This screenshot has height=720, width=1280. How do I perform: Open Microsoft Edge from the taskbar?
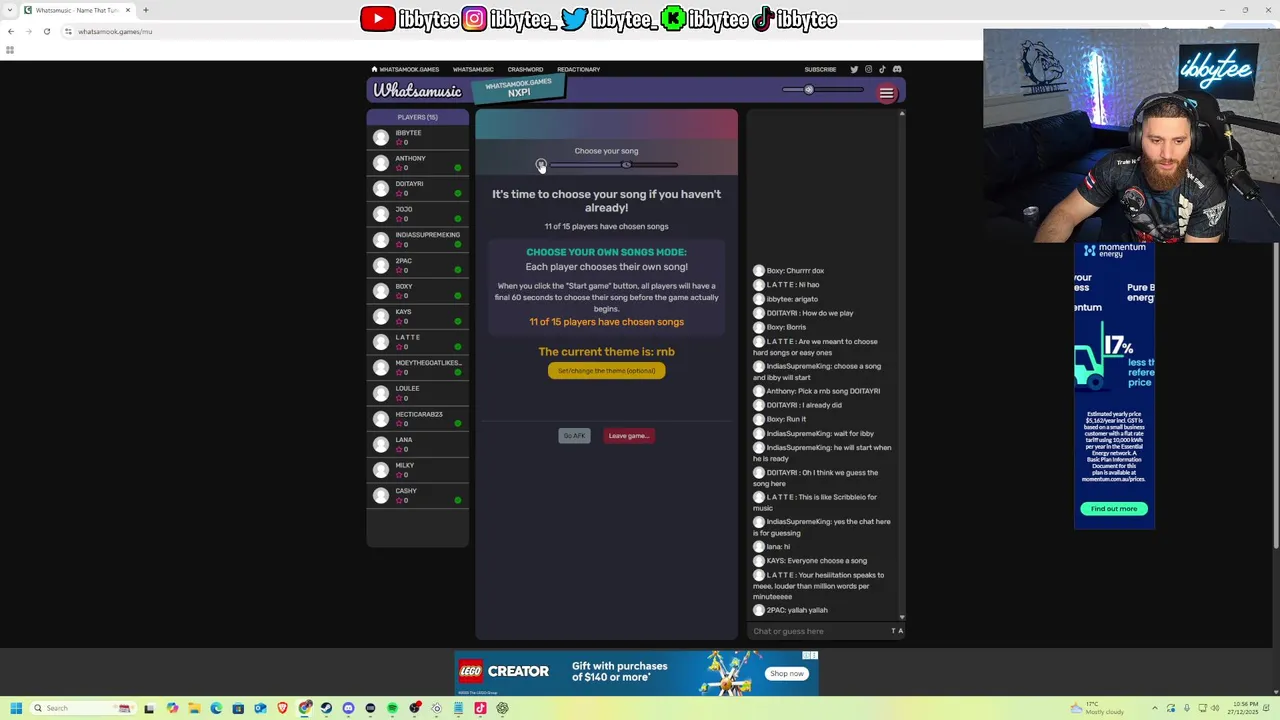click(x=216, y=708)
